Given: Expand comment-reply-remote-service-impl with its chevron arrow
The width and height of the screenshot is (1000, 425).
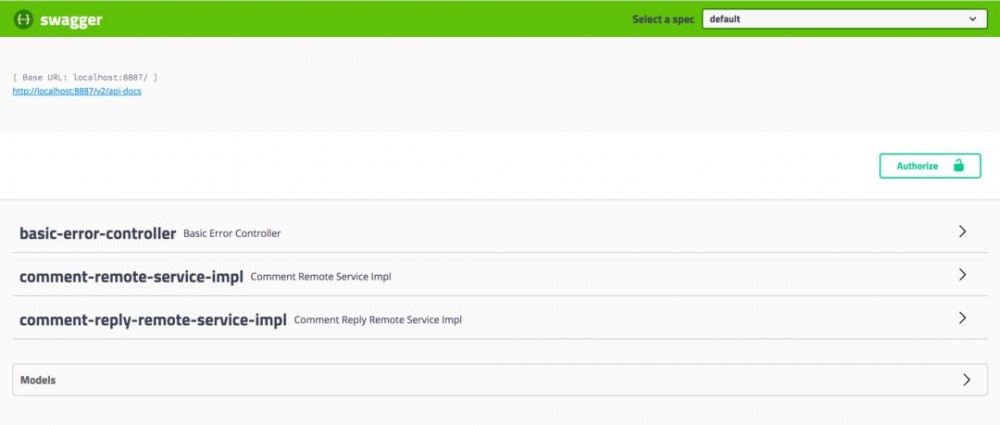Looking at the screenshot, I should [x=963, y=319].
